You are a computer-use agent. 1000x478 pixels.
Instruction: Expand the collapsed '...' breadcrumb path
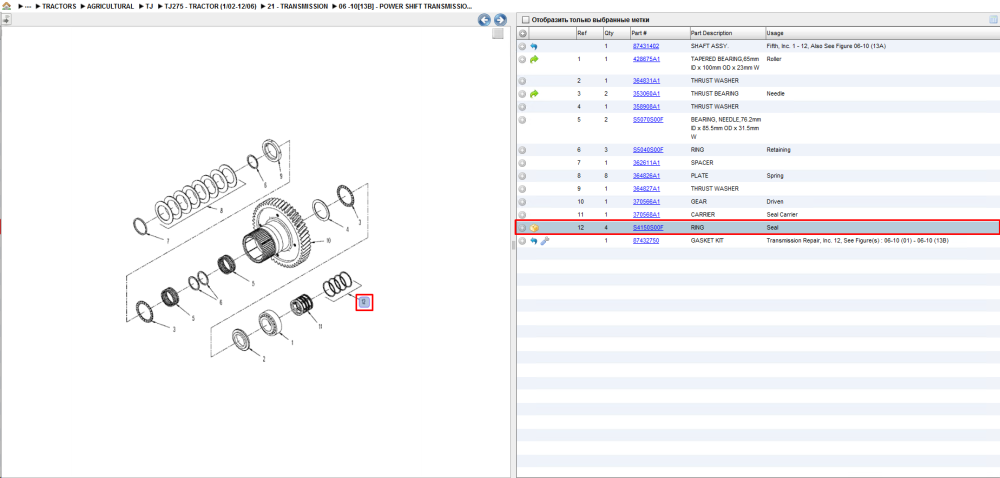28,6
